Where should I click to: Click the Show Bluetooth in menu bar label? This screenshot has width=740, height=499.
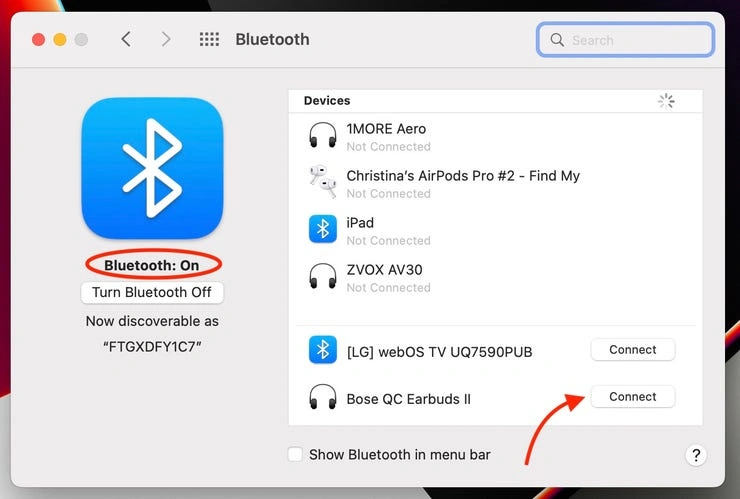(x=400, y=455)
